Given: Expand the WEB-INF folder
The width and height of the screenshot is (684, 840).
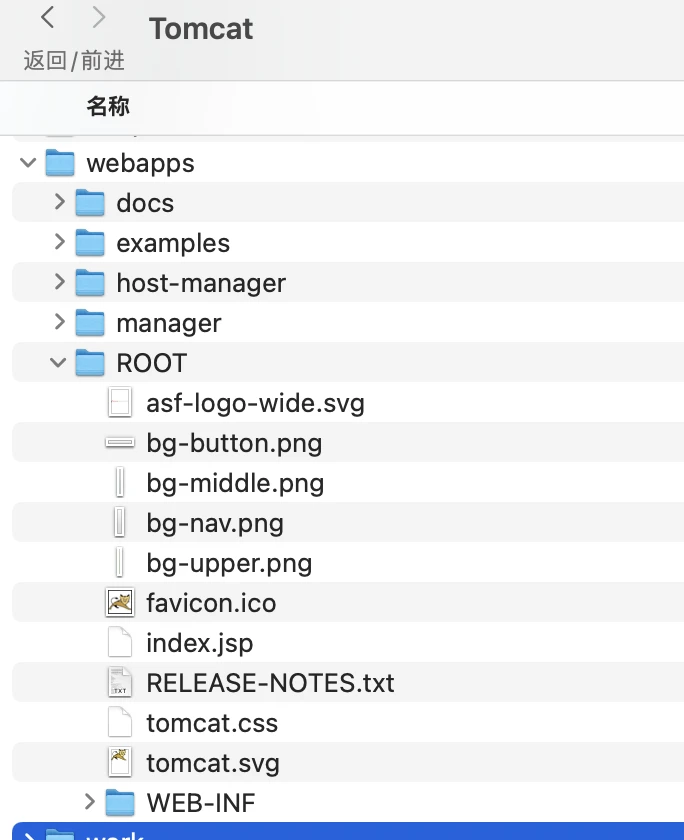Looking at the screenshot, I should pyautogui.click(x=89, y=802).
